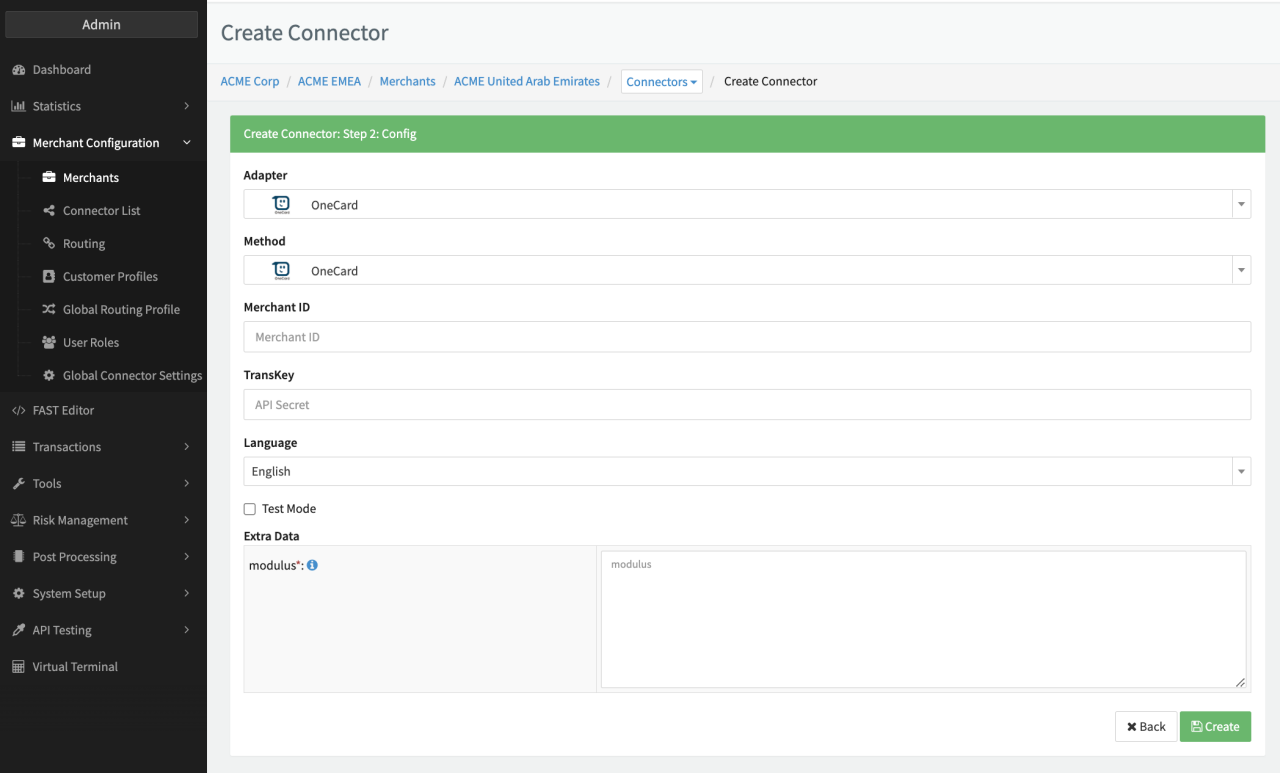Click the Virtual Terminal calculator icon
1280x773 pixels.
(x=18, y=667)
